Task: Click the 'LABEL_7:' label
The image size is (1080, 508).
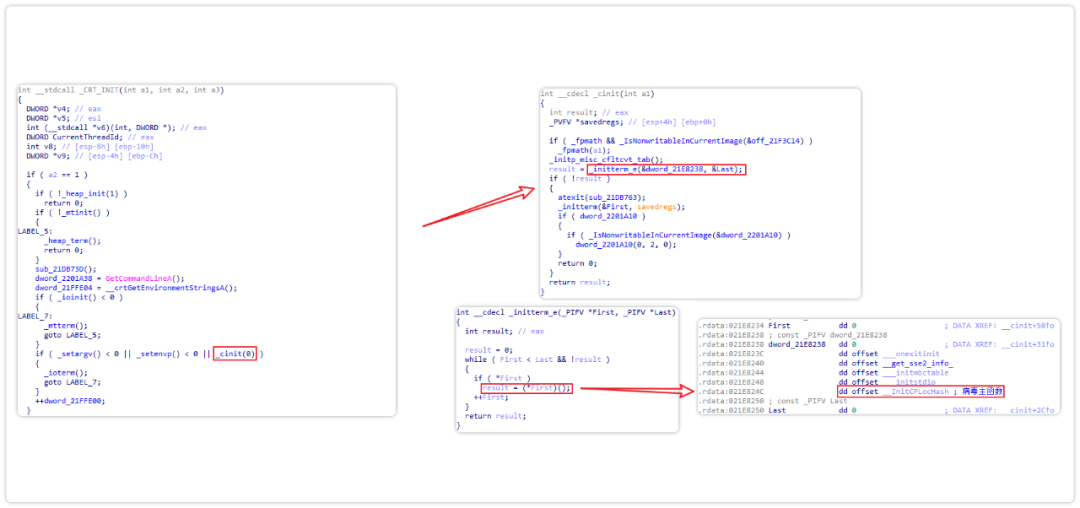Action: (x=34, y=316)
